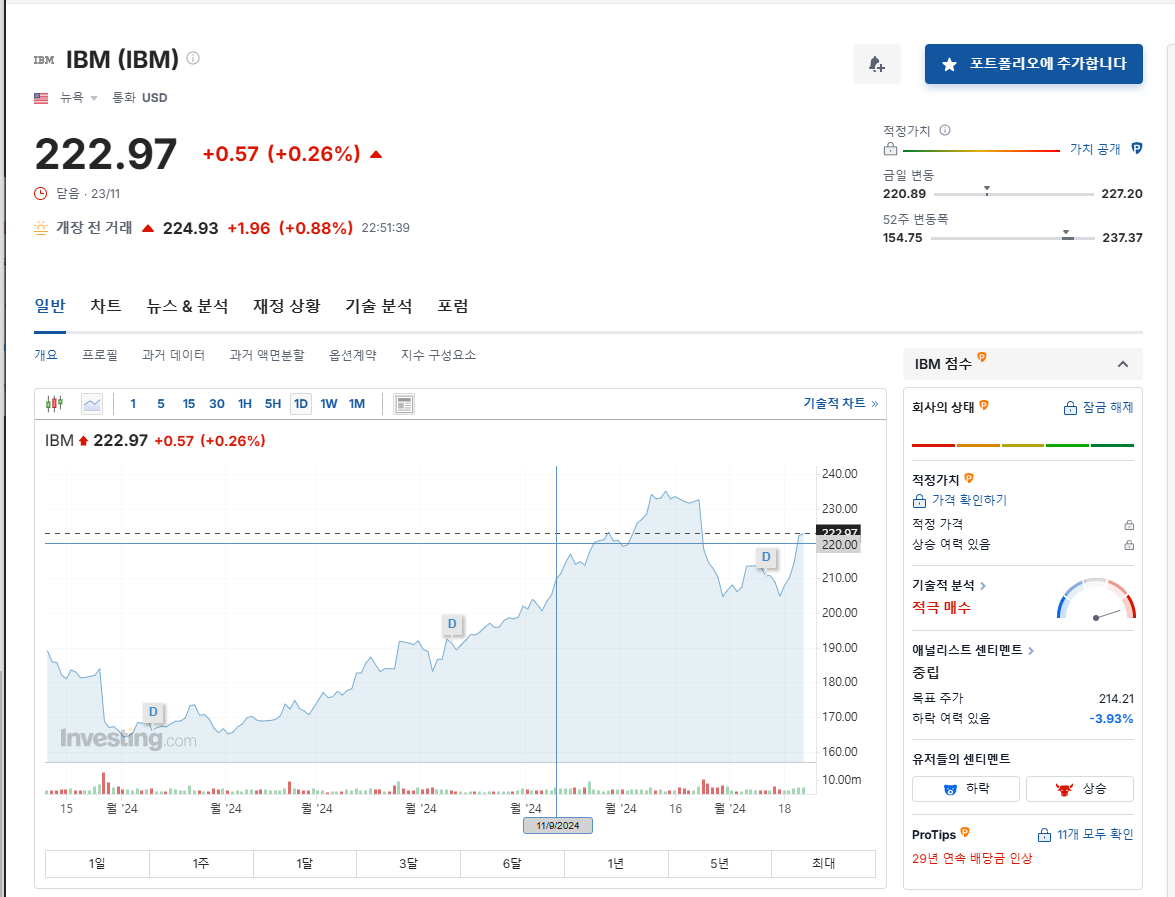Click lock icon on 적정 가격 row
Viewport: 1175px width, 897px height.
point(1129,525)
